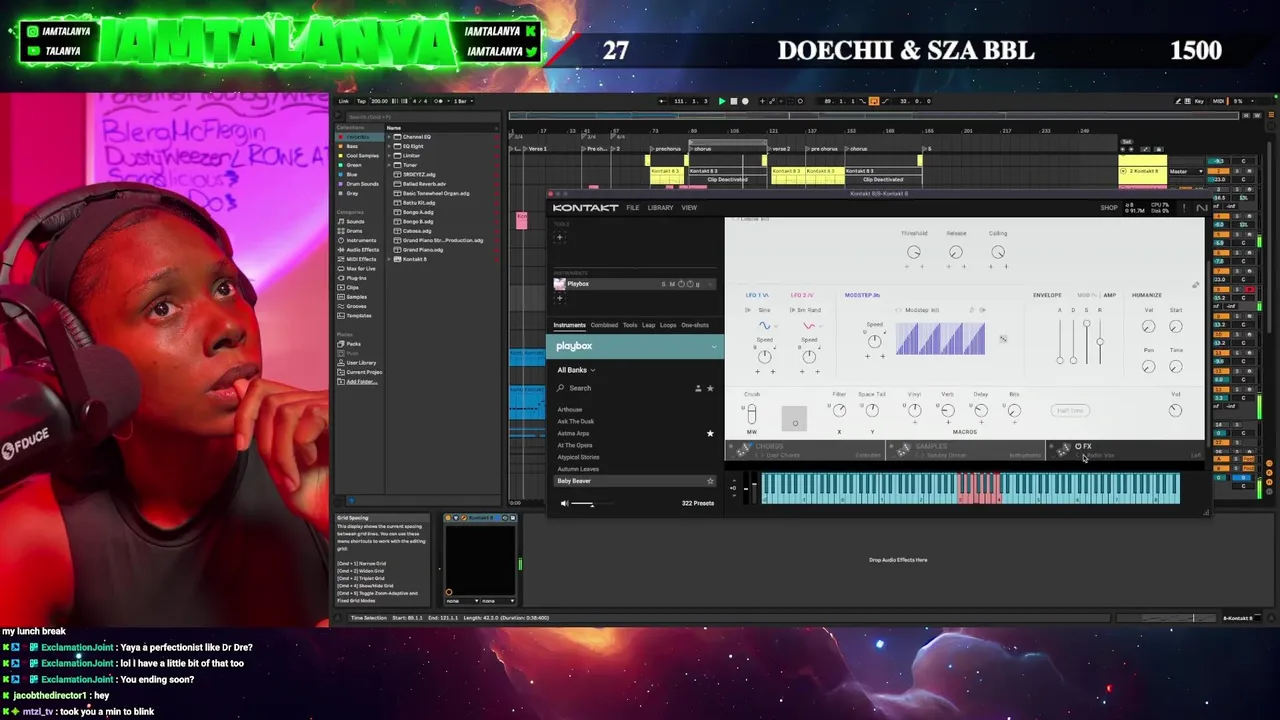Switch to the Leap tab
Screen dimensions: 1280x720
(x=648, y=325)
